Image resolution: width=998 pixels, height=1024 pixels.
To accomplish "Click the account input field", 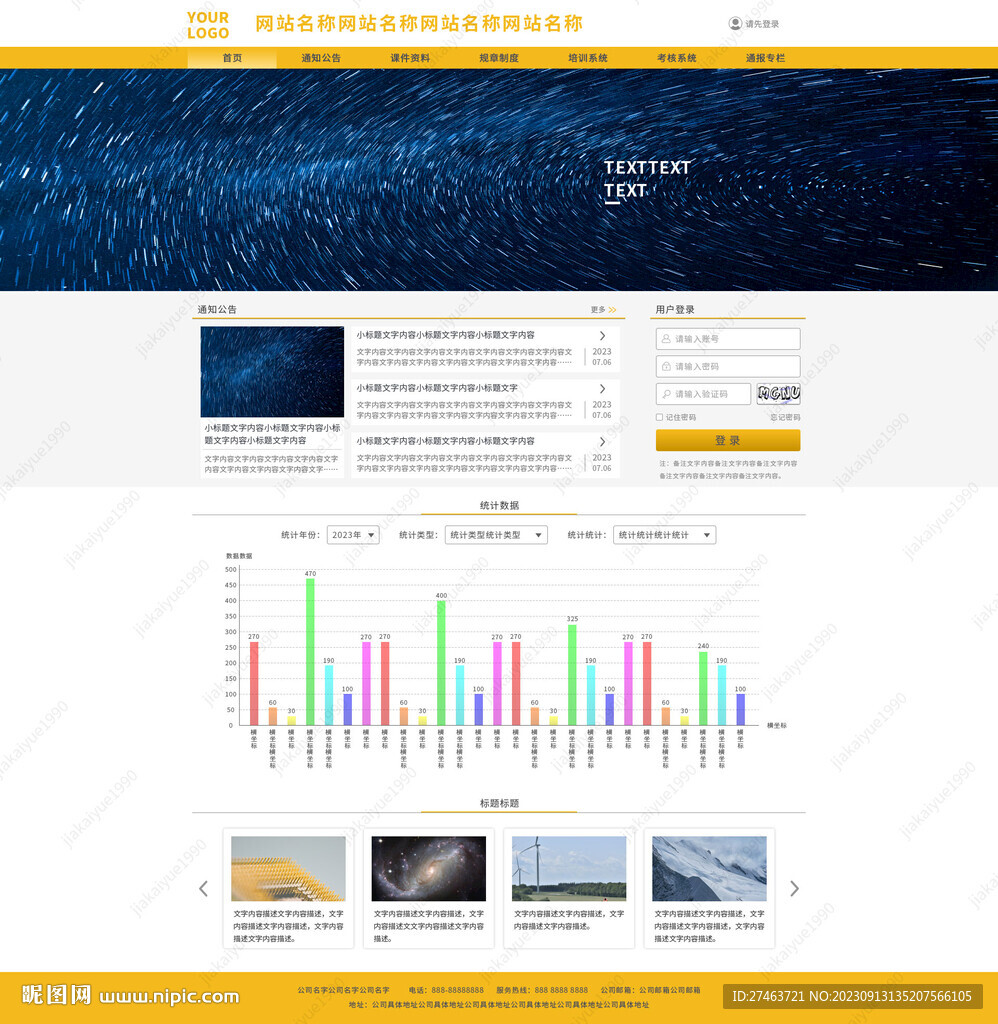I will [x=728, y=339].
